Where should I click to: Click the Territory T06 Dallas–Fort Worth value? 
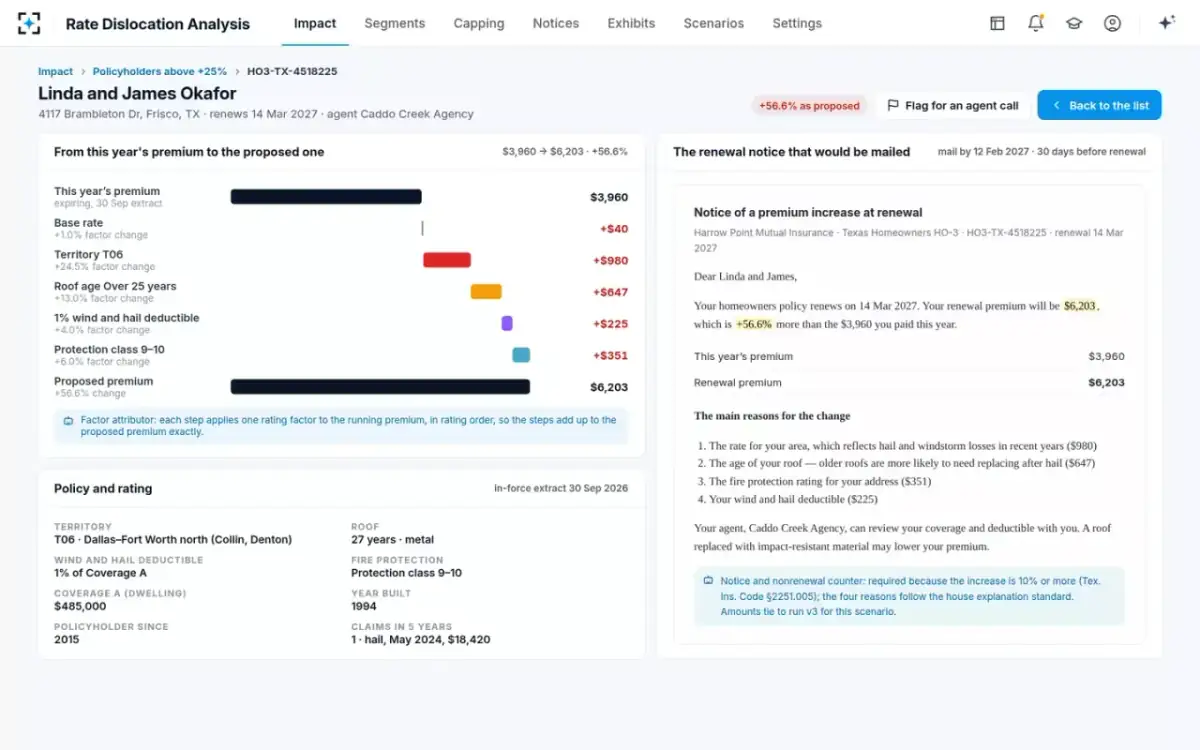173,540
